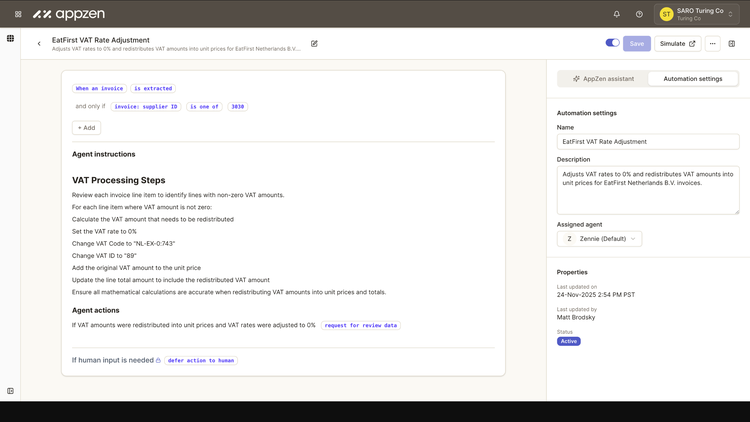The height and width of the screenshot is (422, 750).
Task: Click 'Set the VAT rate to 0%' line
Action: 104,232
